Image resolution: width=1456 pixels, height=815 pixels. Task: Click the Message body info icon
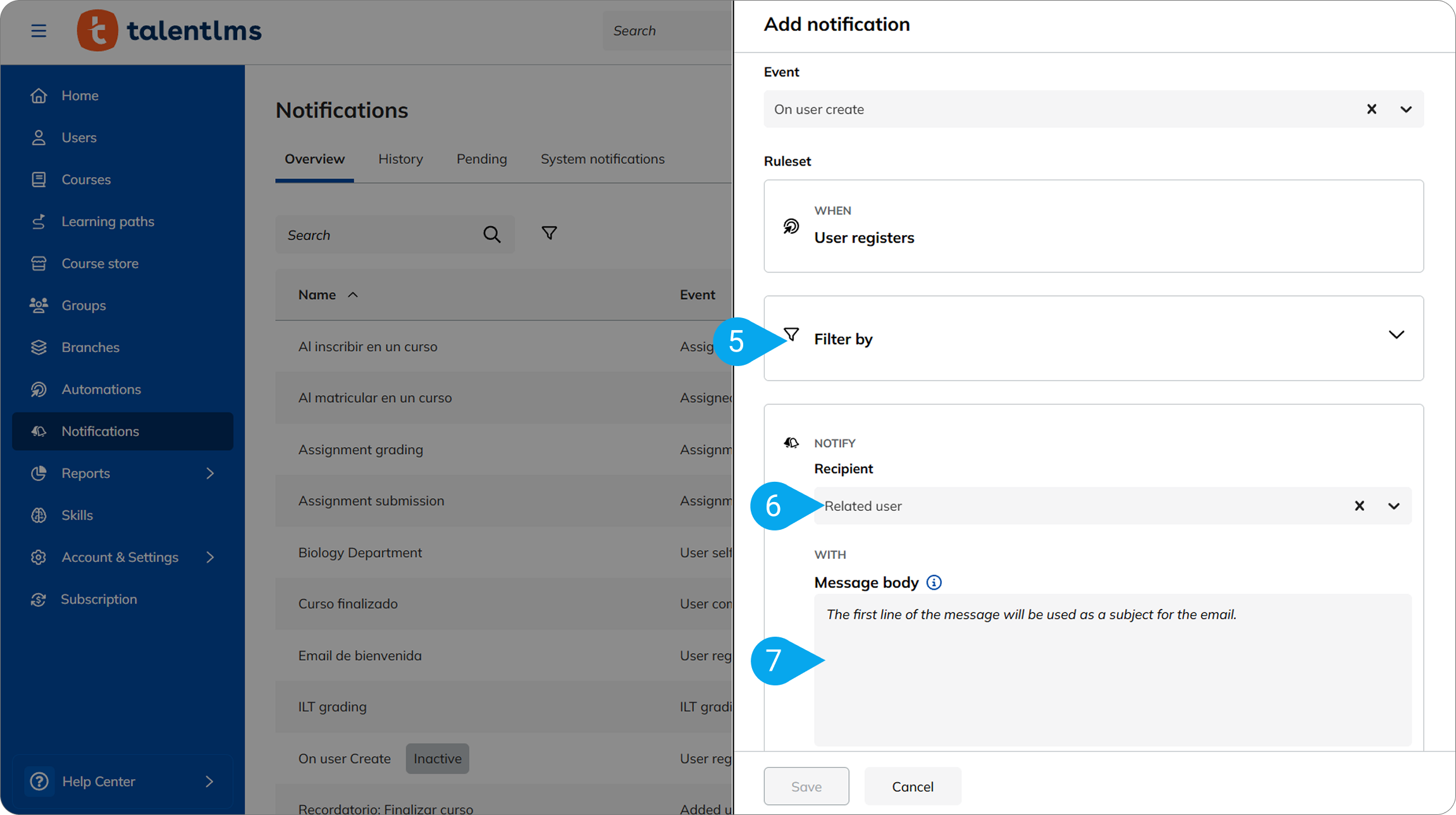pyautogui.click(x=934, y=582)
